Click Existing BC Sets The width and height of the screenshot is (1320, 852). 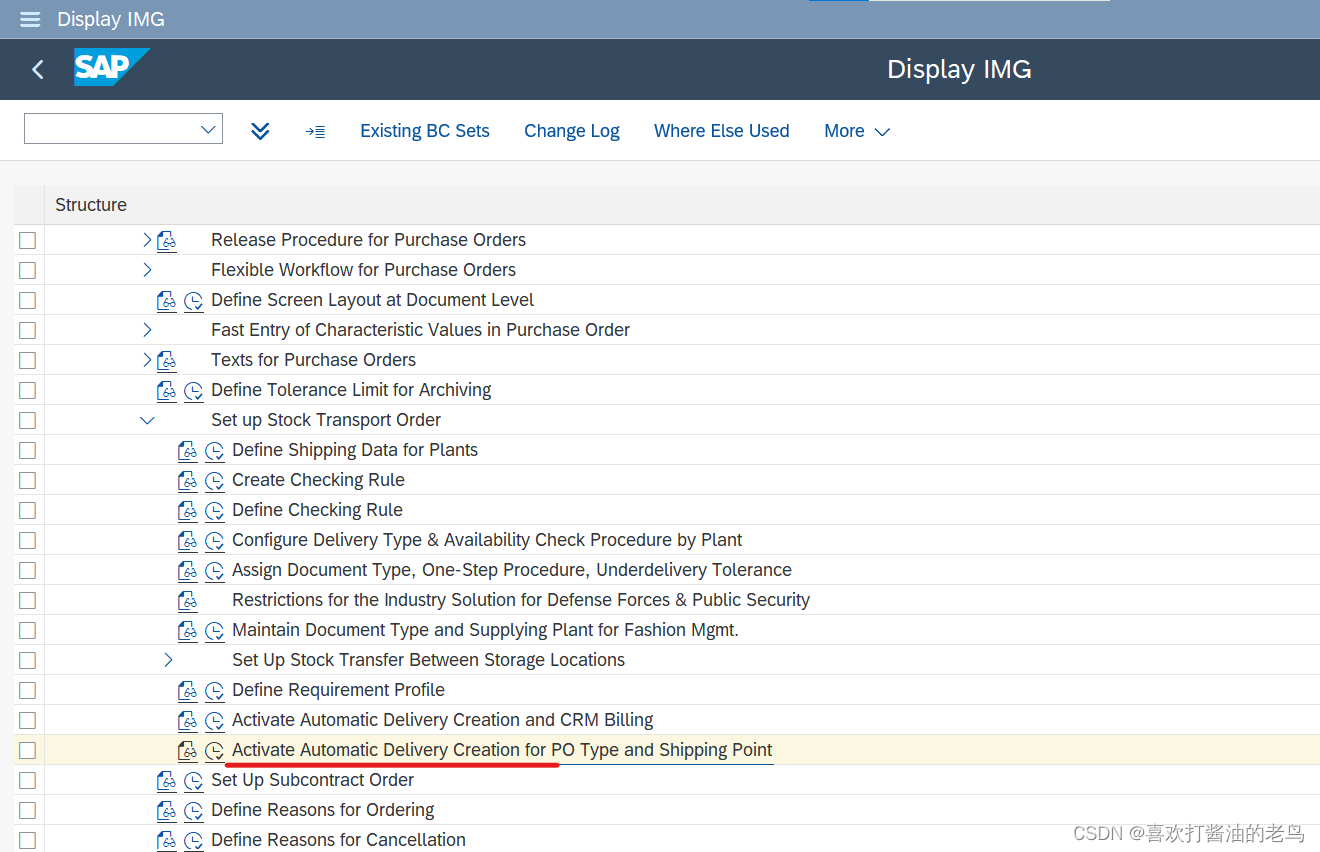point(424,131)
